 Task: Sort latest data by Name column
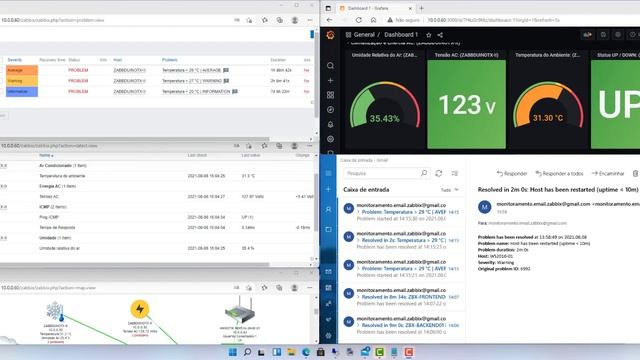[46, 155]
